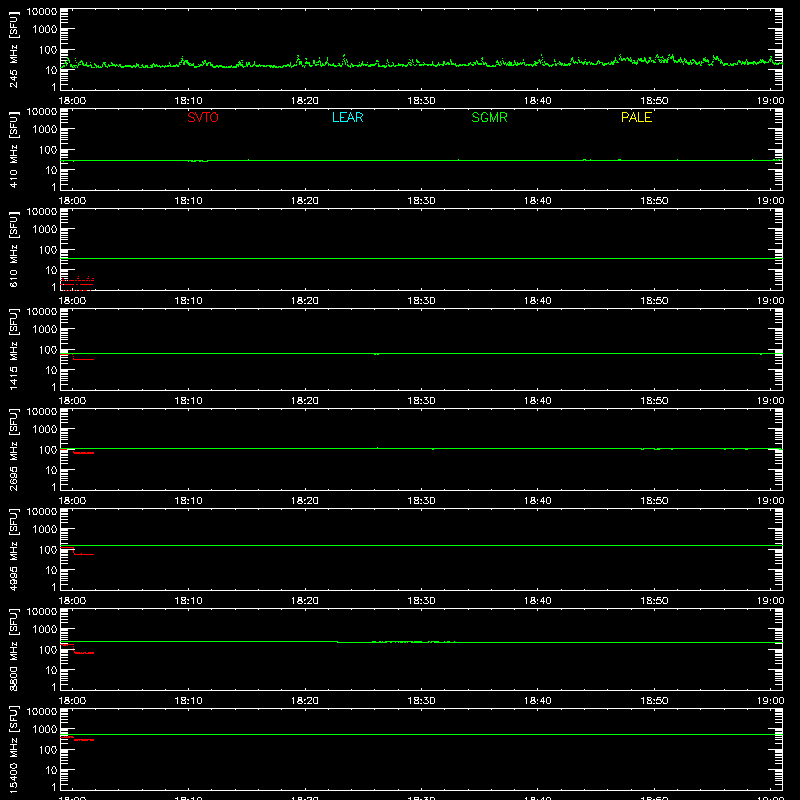800x800 pixels.
Task: Click the 18:10 tick label under 610 MHz plot
Action: [x=188, y=301]
